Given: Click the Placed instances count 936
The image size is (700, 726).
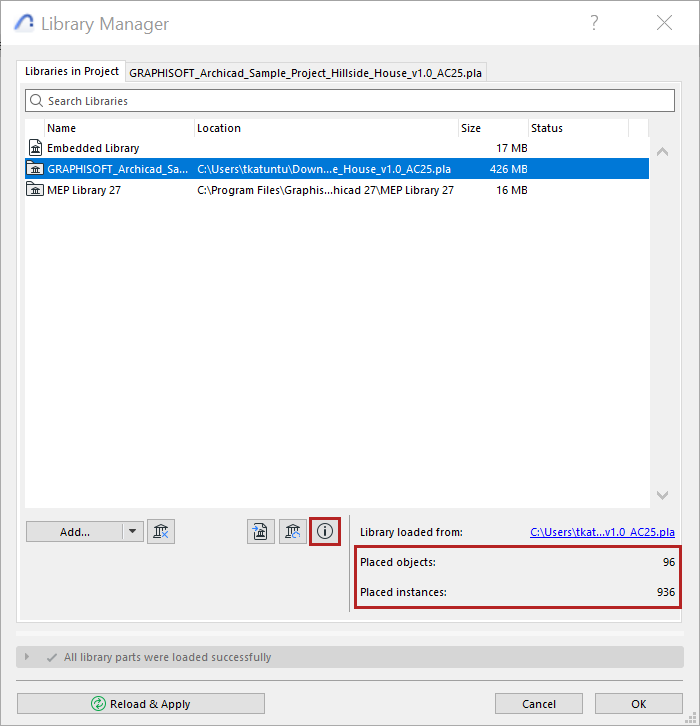Looking at the screenshot, I should click(666, 592).
